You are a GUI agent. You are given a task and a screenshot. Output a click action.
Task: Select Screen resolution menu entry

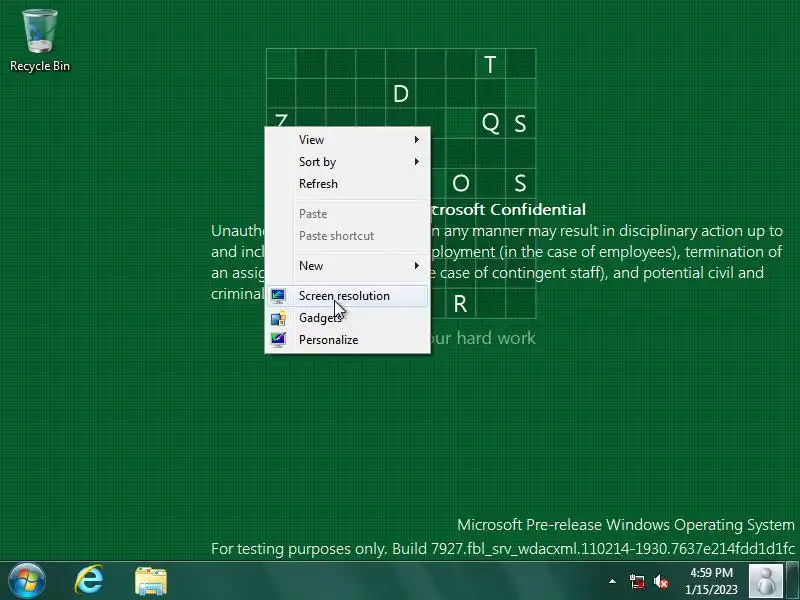347,296
